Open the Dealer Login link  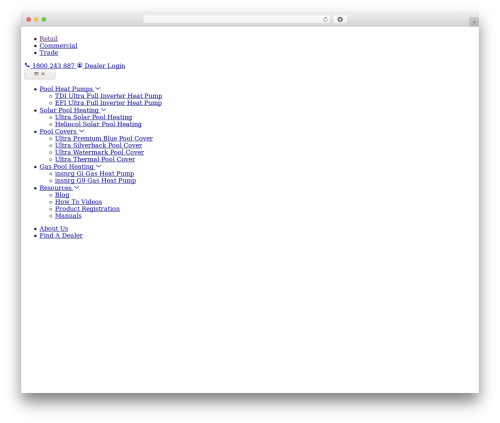[x=105, y=66]
